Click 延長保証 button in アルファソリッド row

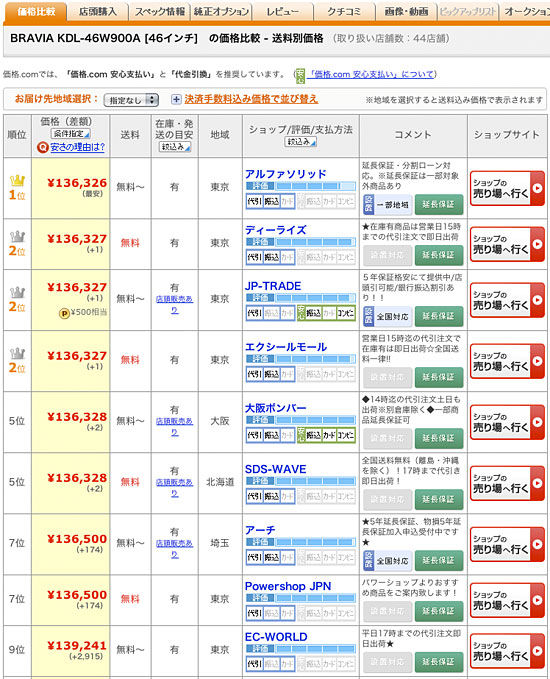(439, 204)
